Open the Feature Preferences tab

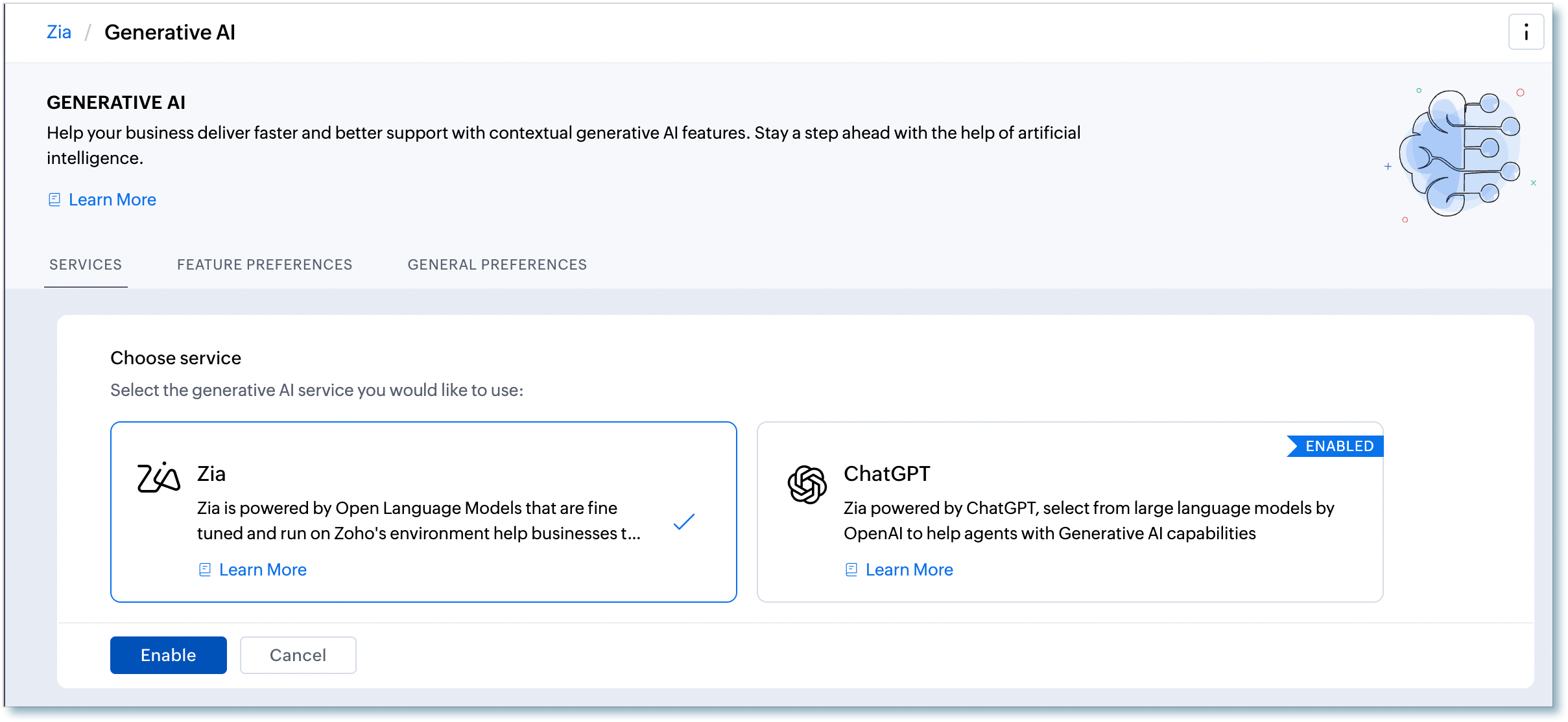click(x=265, y=264)
